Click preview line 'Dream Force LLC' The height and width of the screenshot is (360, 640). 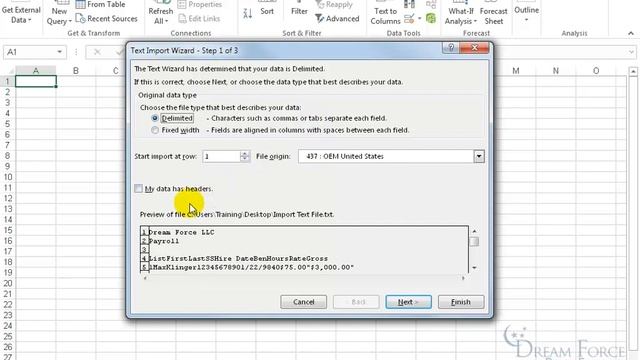coord(181,232)
